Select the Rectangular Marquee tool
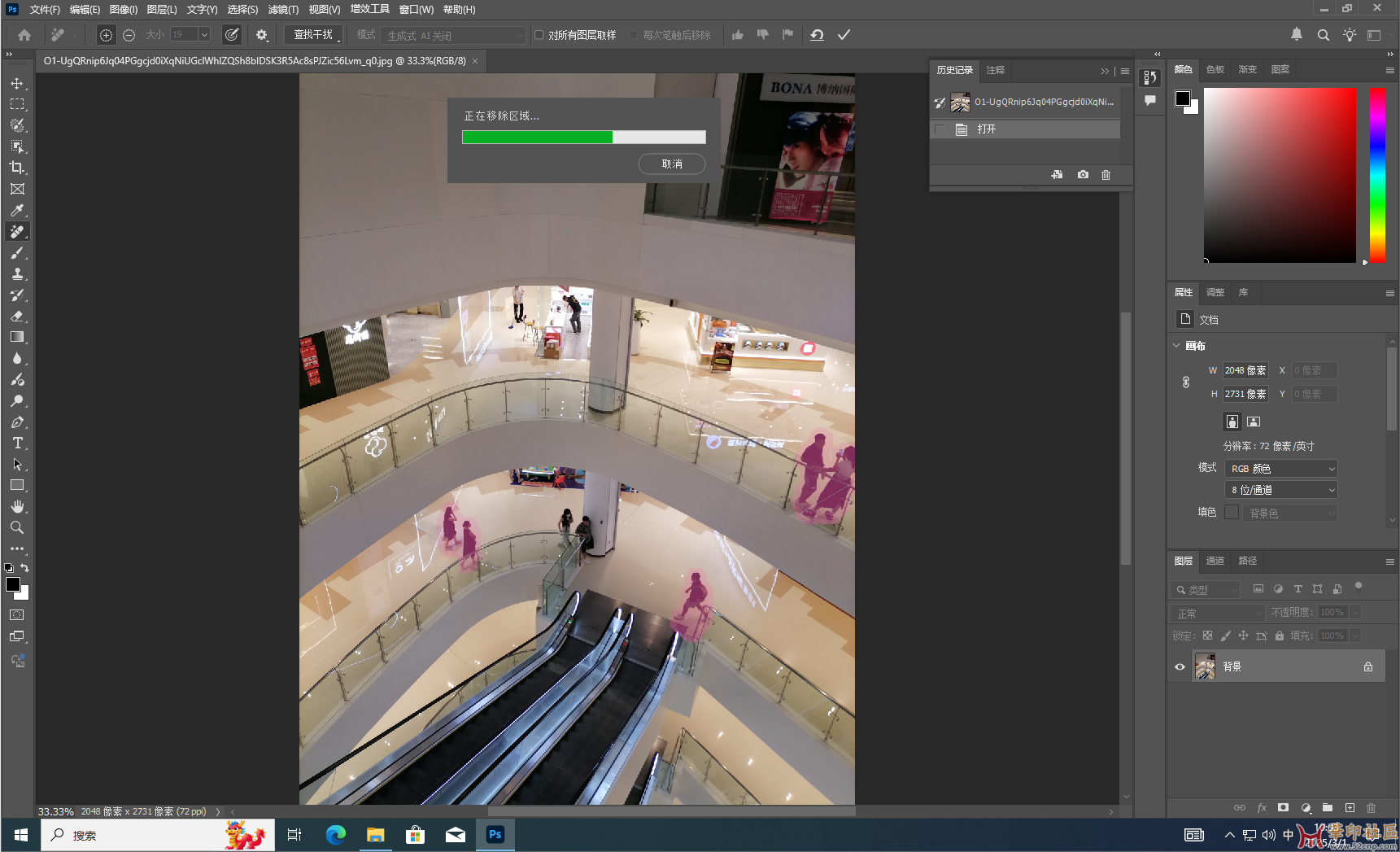Image resolution: width=1400 pixels, height=852 pixels. [17, 104]
